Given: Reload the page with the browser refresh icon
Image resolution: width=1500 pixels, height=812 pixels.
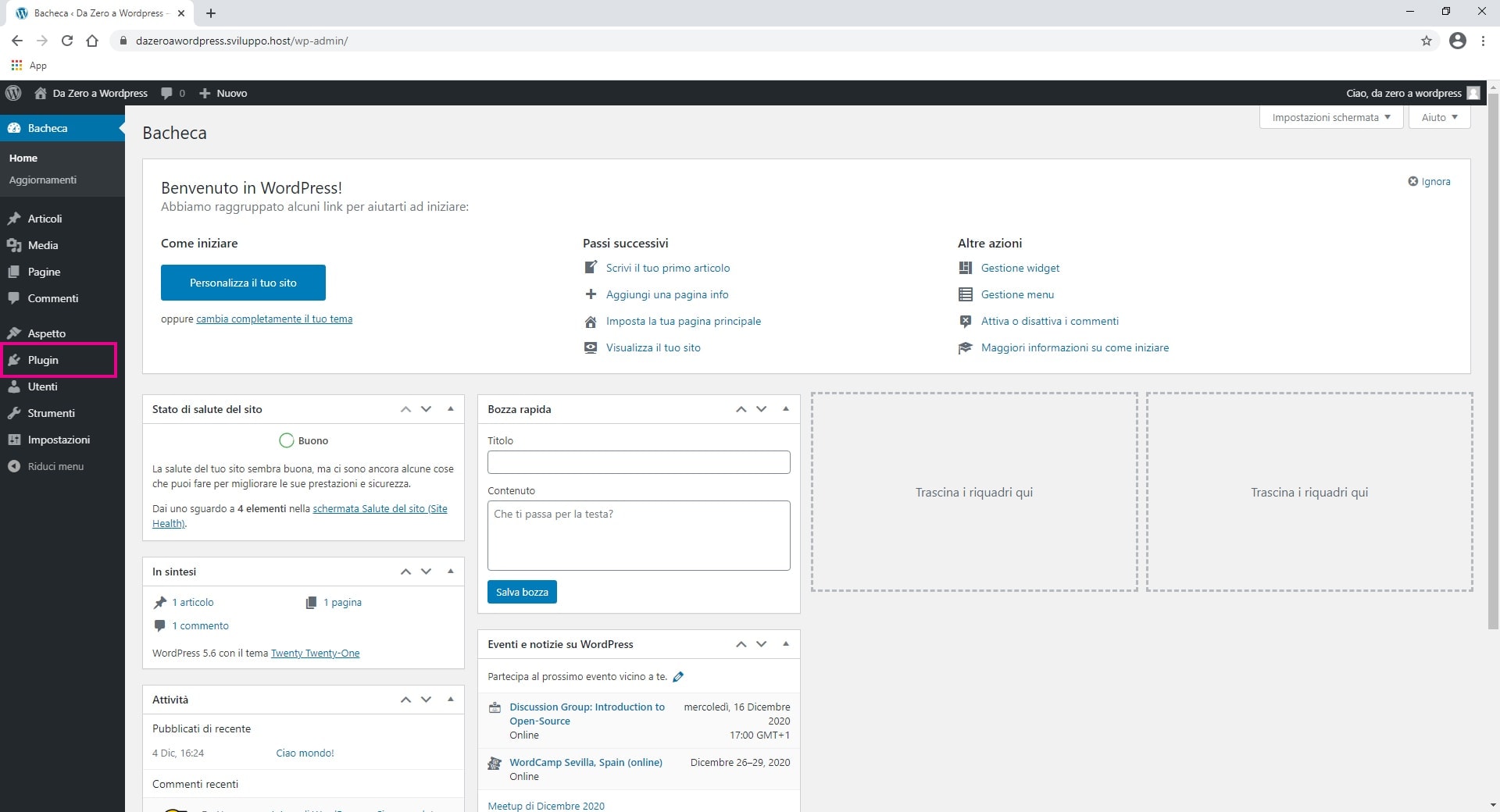Looking at the screenshot, I should coord(67,41).
